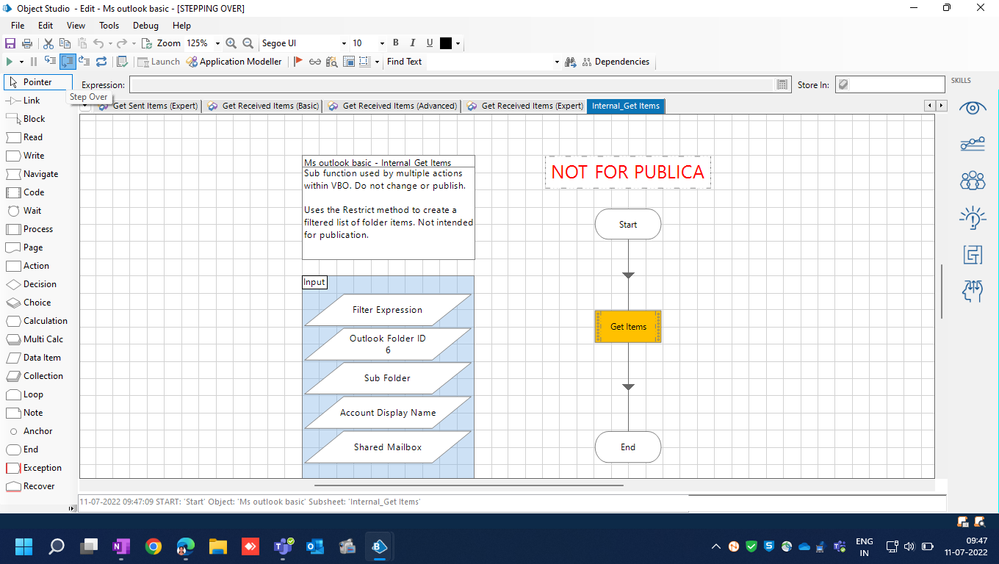
Task: Click the Save icon in the toolbar
Action: click(x=10, y=44)
